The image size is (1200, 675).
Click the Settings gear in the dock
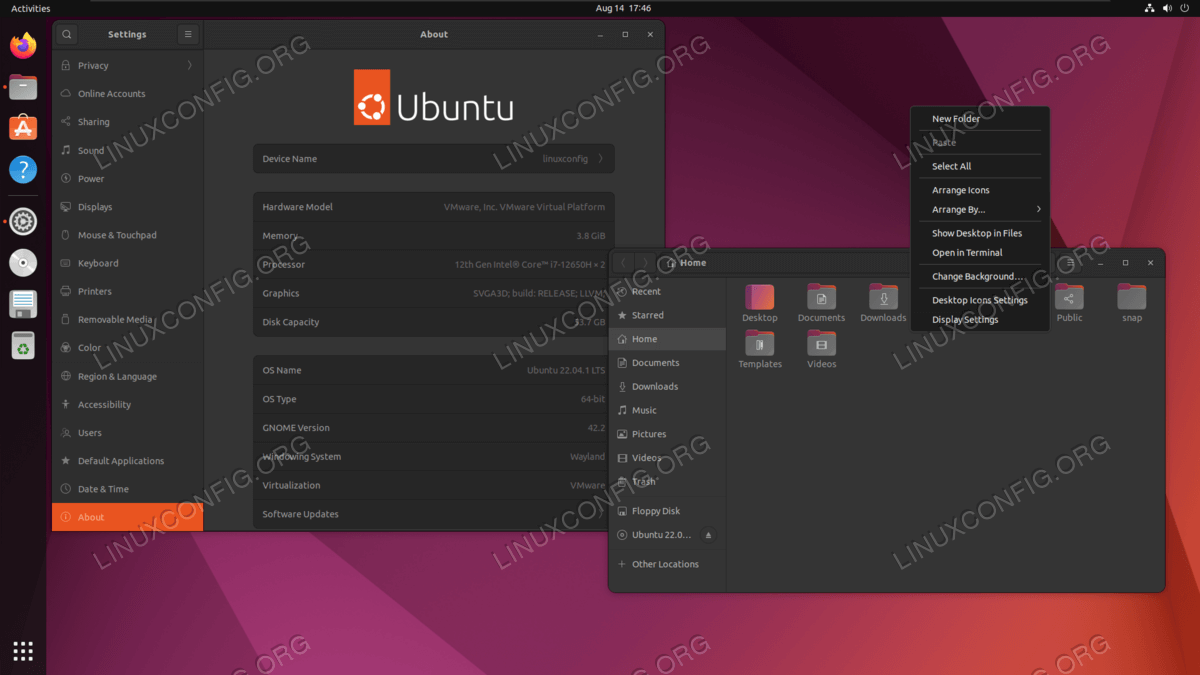click(x=23, y=222)
